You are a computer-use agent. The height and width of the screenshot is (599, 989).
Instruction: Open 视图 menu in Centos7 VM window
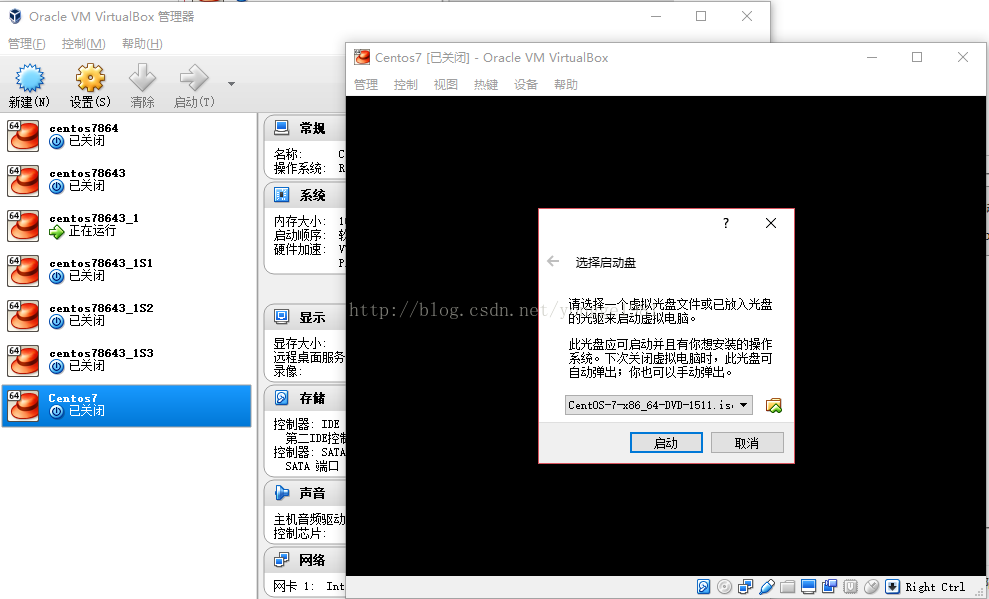pos(445,84)
